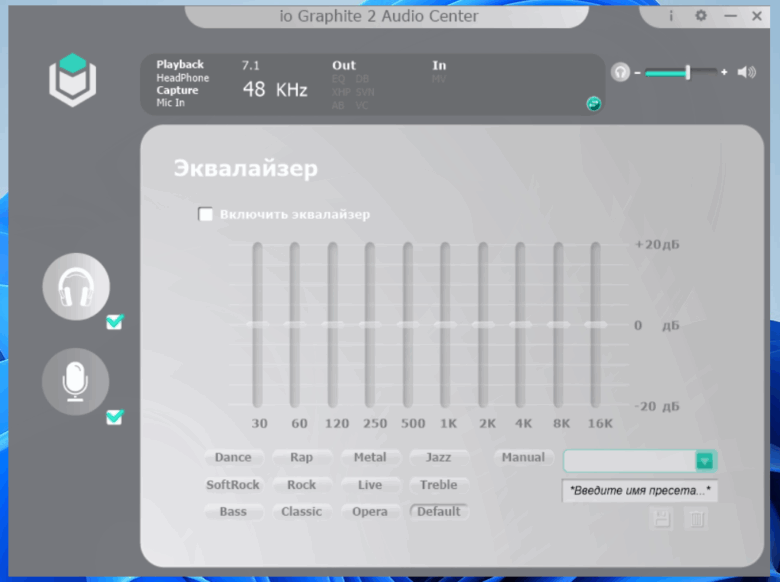780x582 pixels.
Task: Select the Default preset
Action: (438, 511)
